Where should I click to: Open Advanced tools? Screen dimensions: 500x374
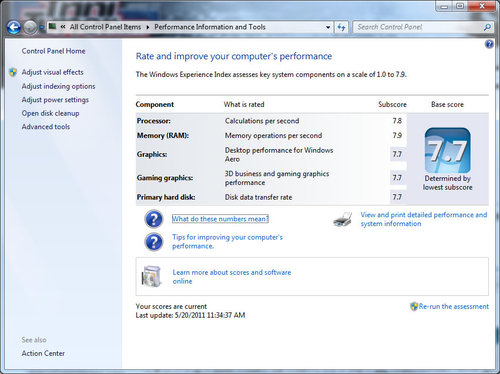pyautogui.click(x=46, y=127)
